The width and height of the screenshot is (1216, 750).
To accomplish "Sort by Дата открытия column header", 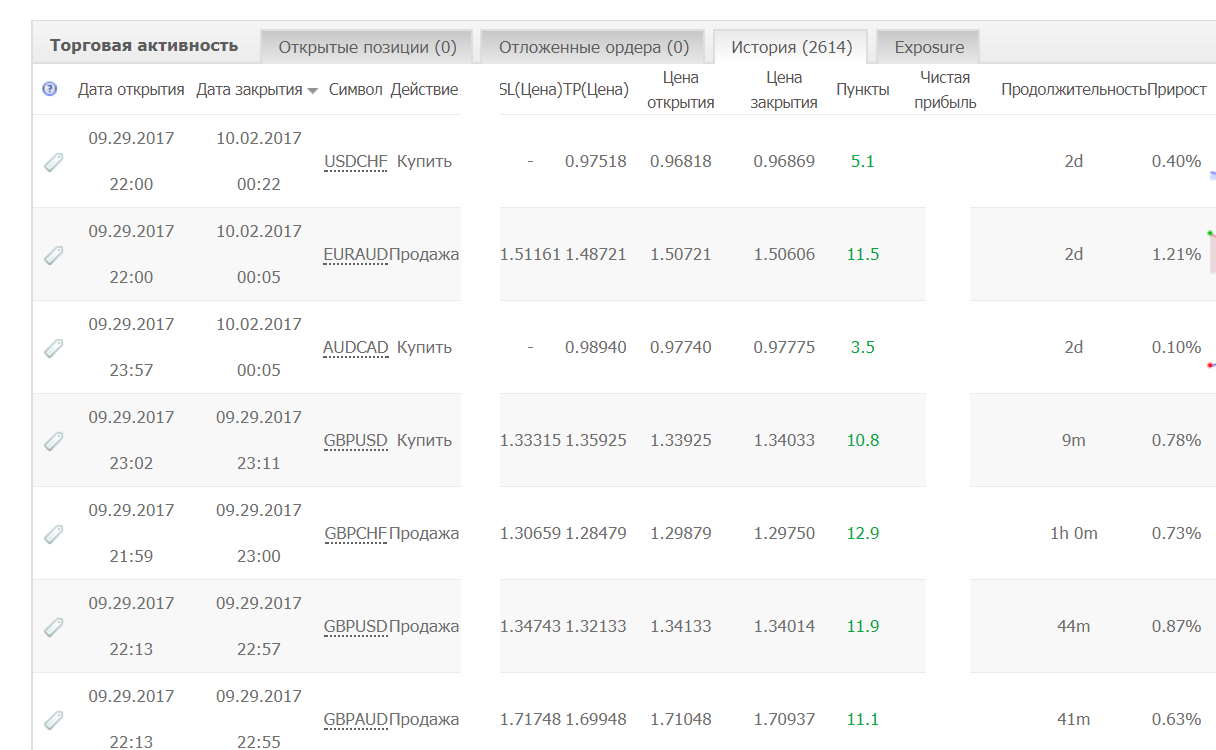I will (131, 89).
